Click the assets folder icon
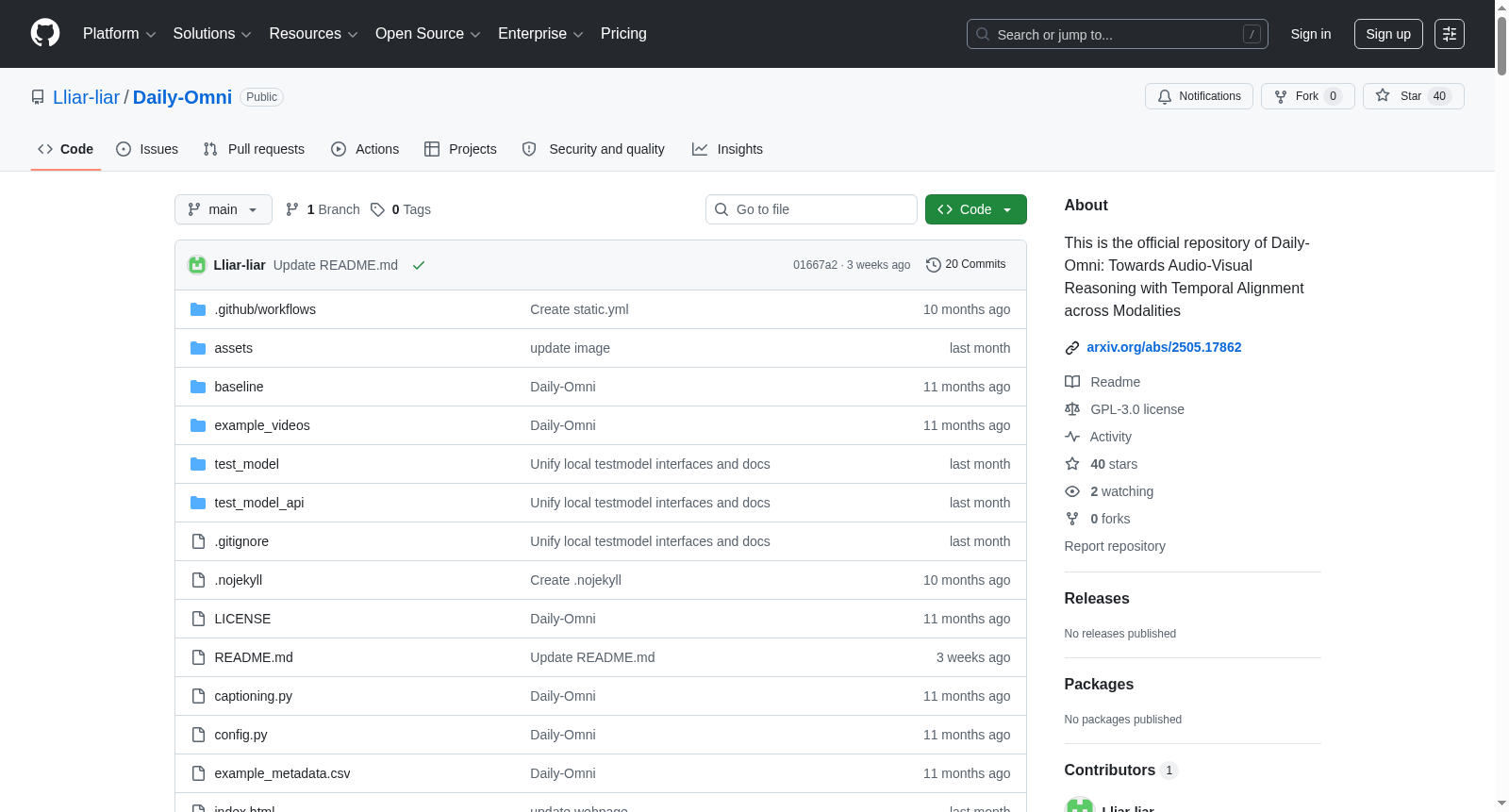 pos(198,348)
